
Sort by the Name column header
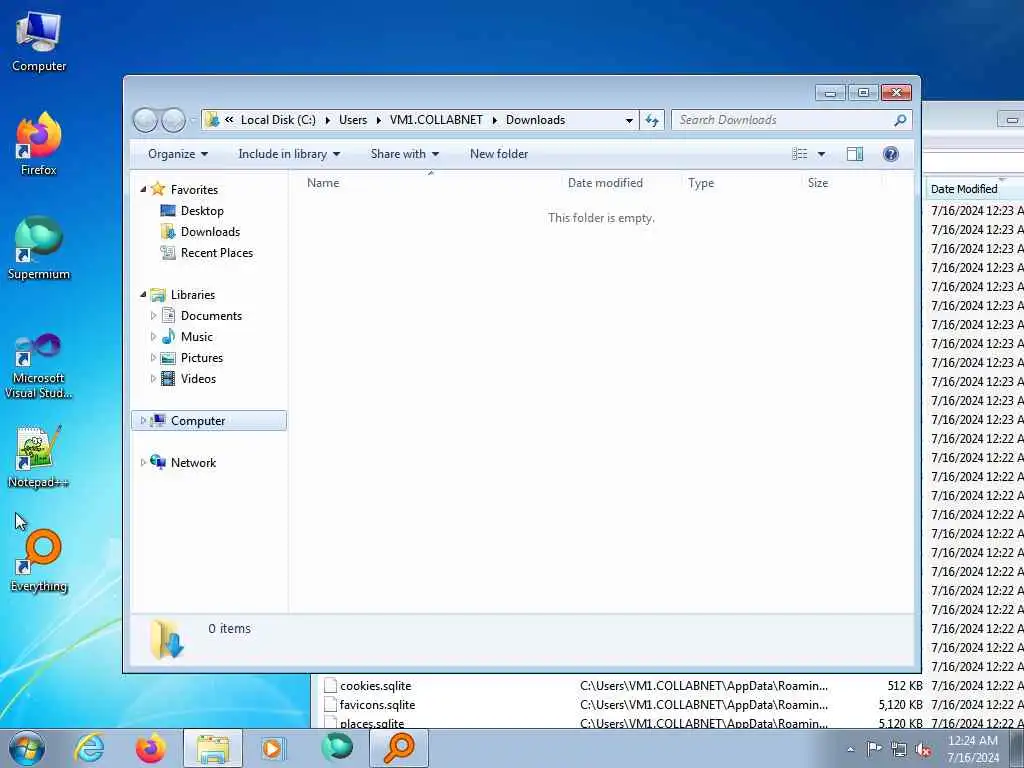point(430,183)
